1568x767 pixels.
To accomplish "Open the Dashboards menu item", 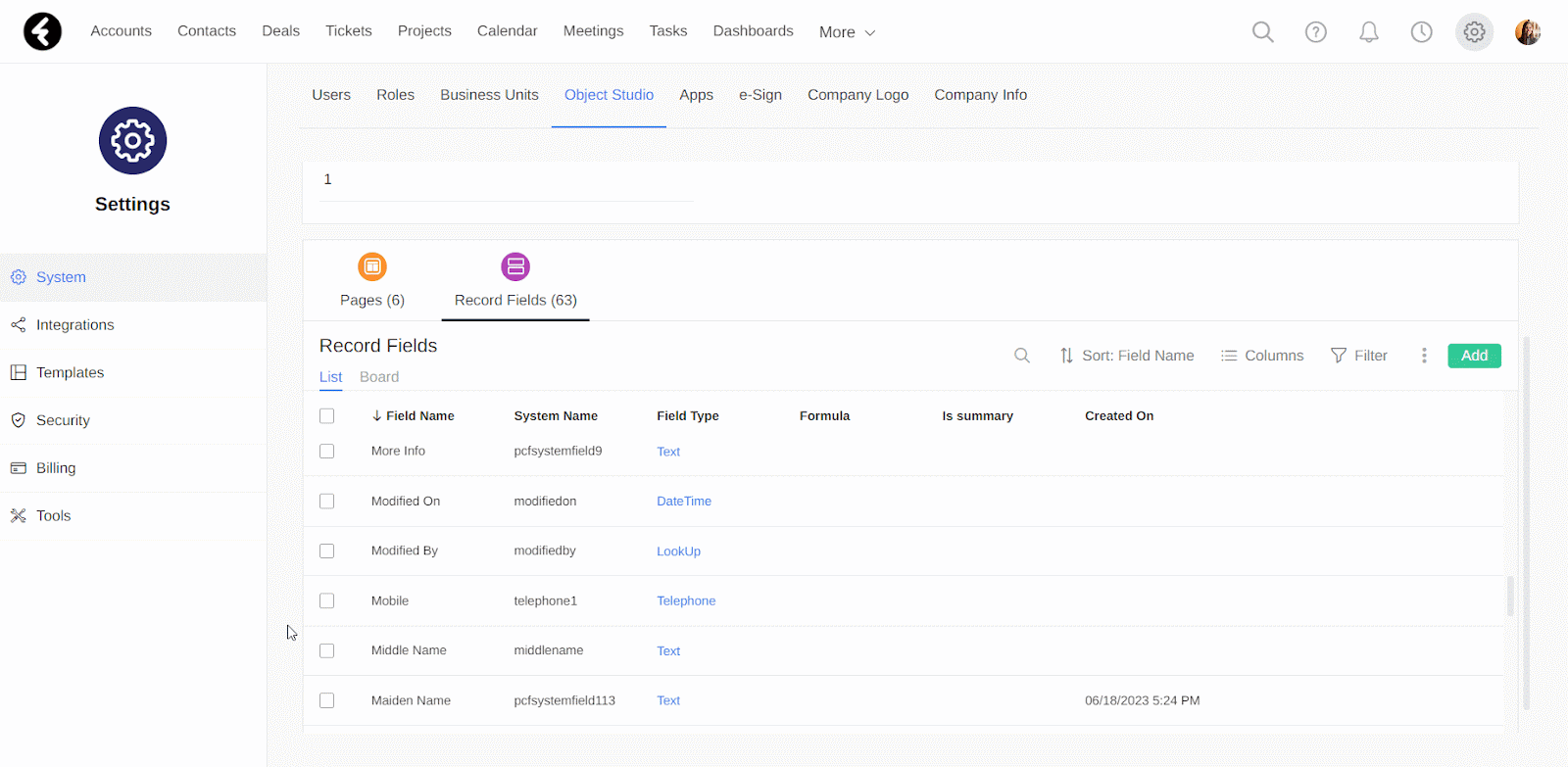I will 754,31.
